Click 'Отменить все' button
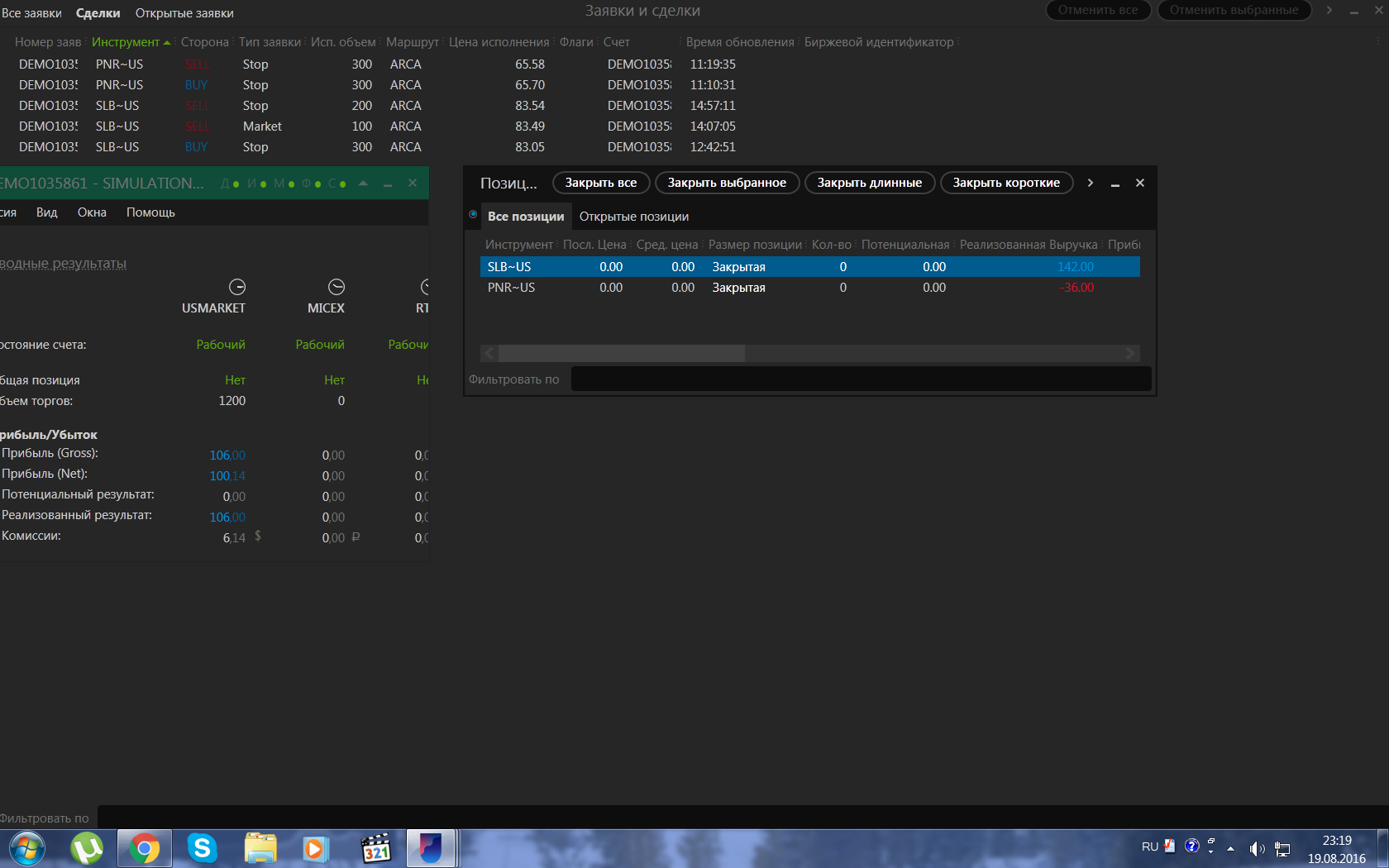 [x=1098, y=10]
